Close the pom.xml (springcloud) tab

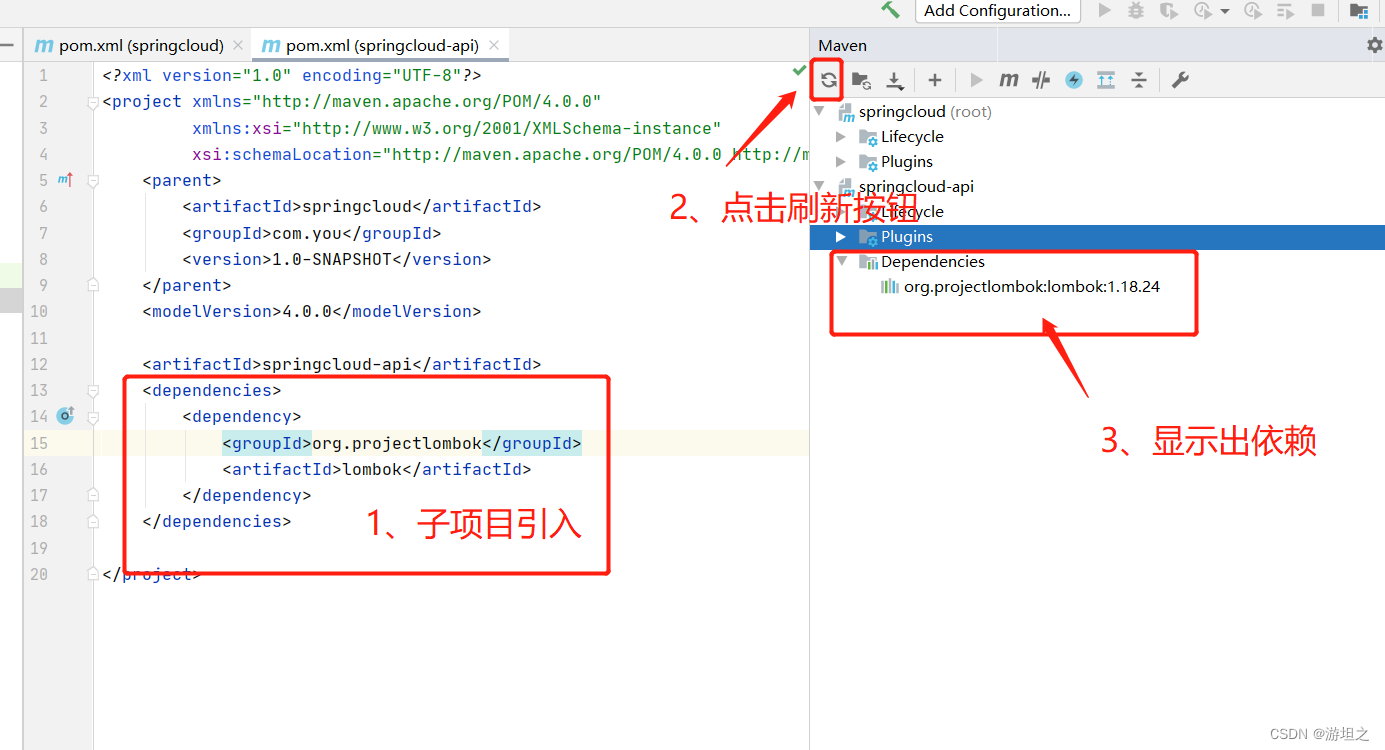point(238,46)
